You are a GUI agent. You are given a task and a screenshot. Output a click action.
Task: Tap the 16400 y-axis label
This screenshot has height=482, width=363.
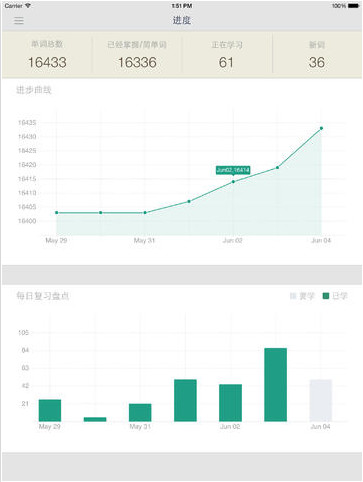(27, 221)
